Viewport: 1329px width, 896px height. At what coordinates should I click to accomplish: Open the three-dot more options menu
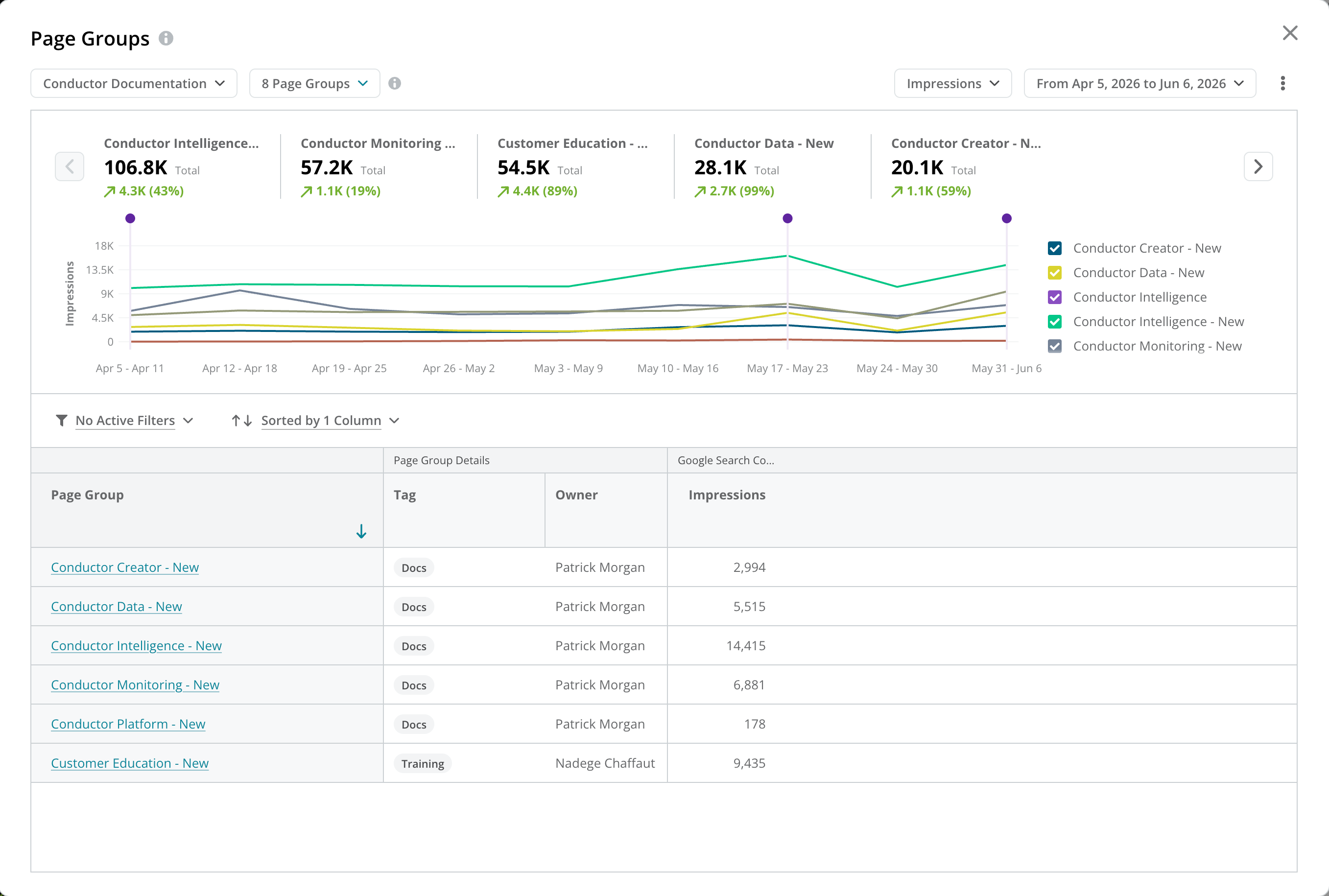[1282, 83]
